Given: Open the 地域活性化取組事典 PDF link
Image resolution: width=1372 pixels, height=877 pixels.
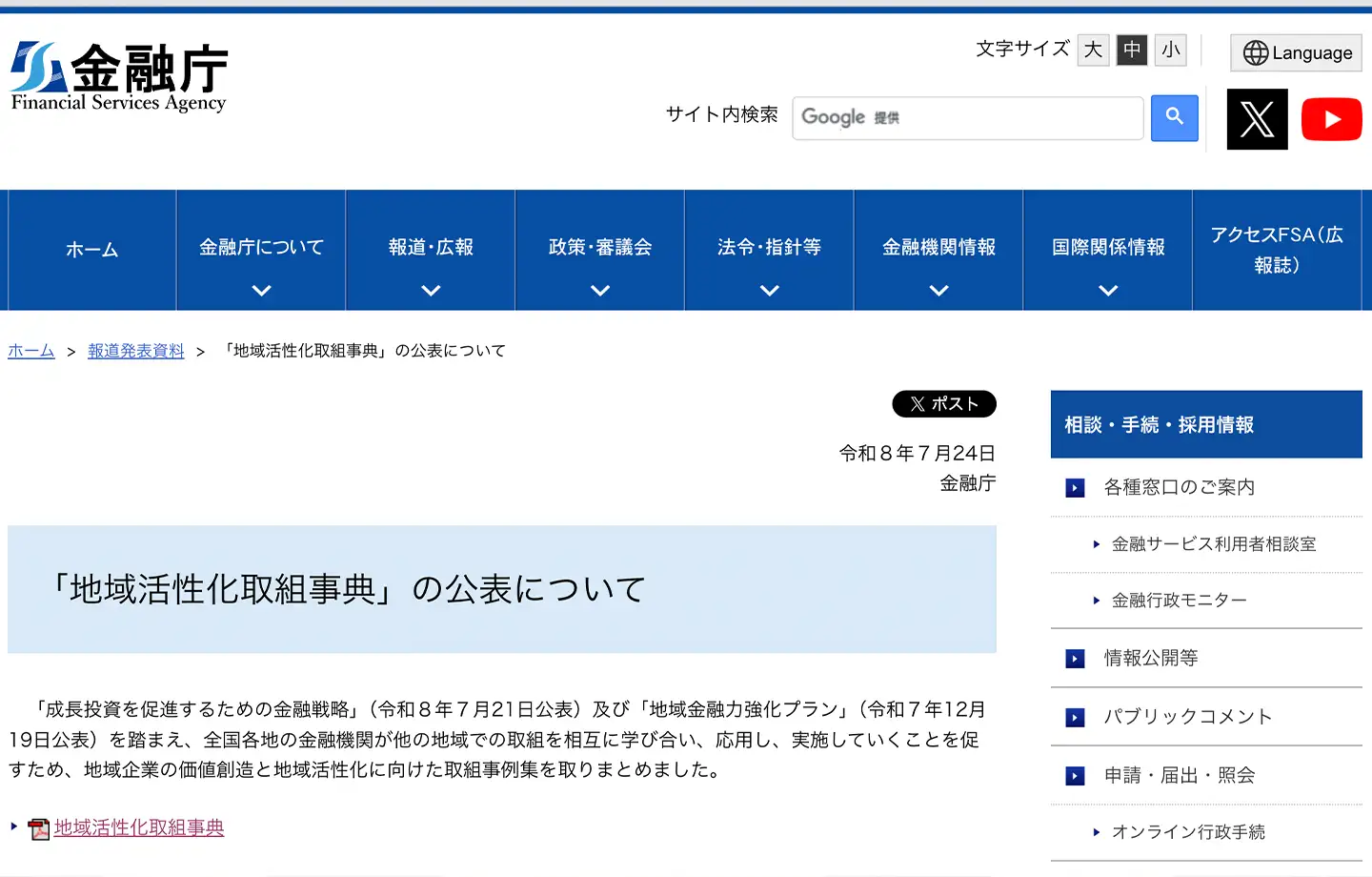Looking at the screenshot, I should point(139,828).
